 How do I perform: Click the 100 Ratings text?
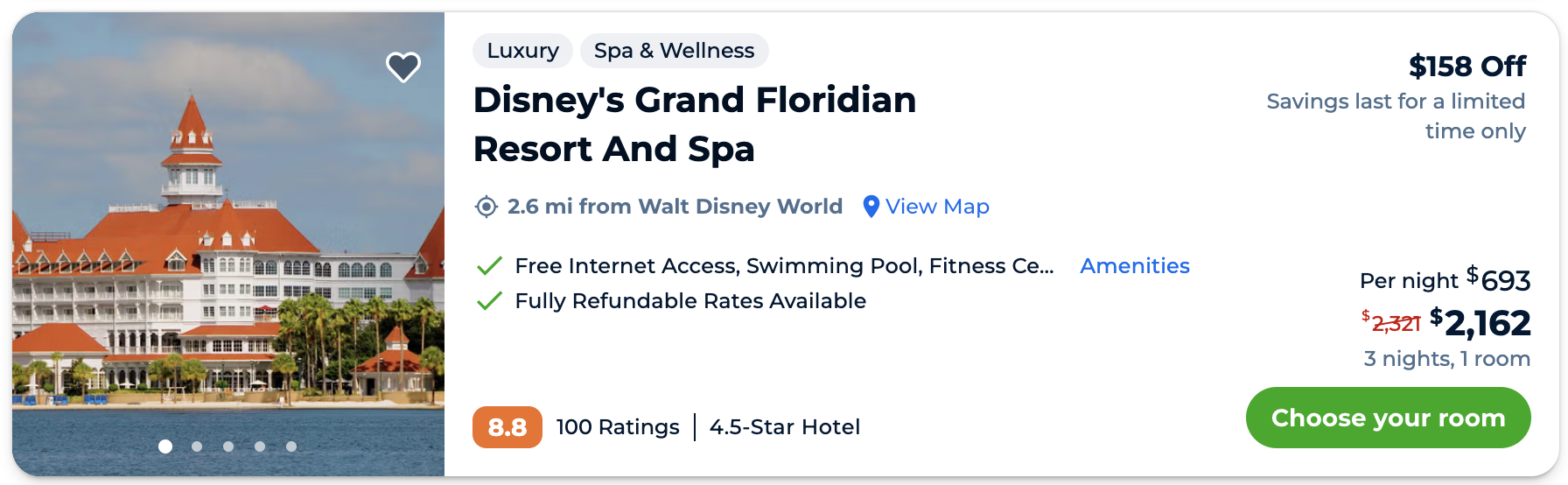click(618, 427)
